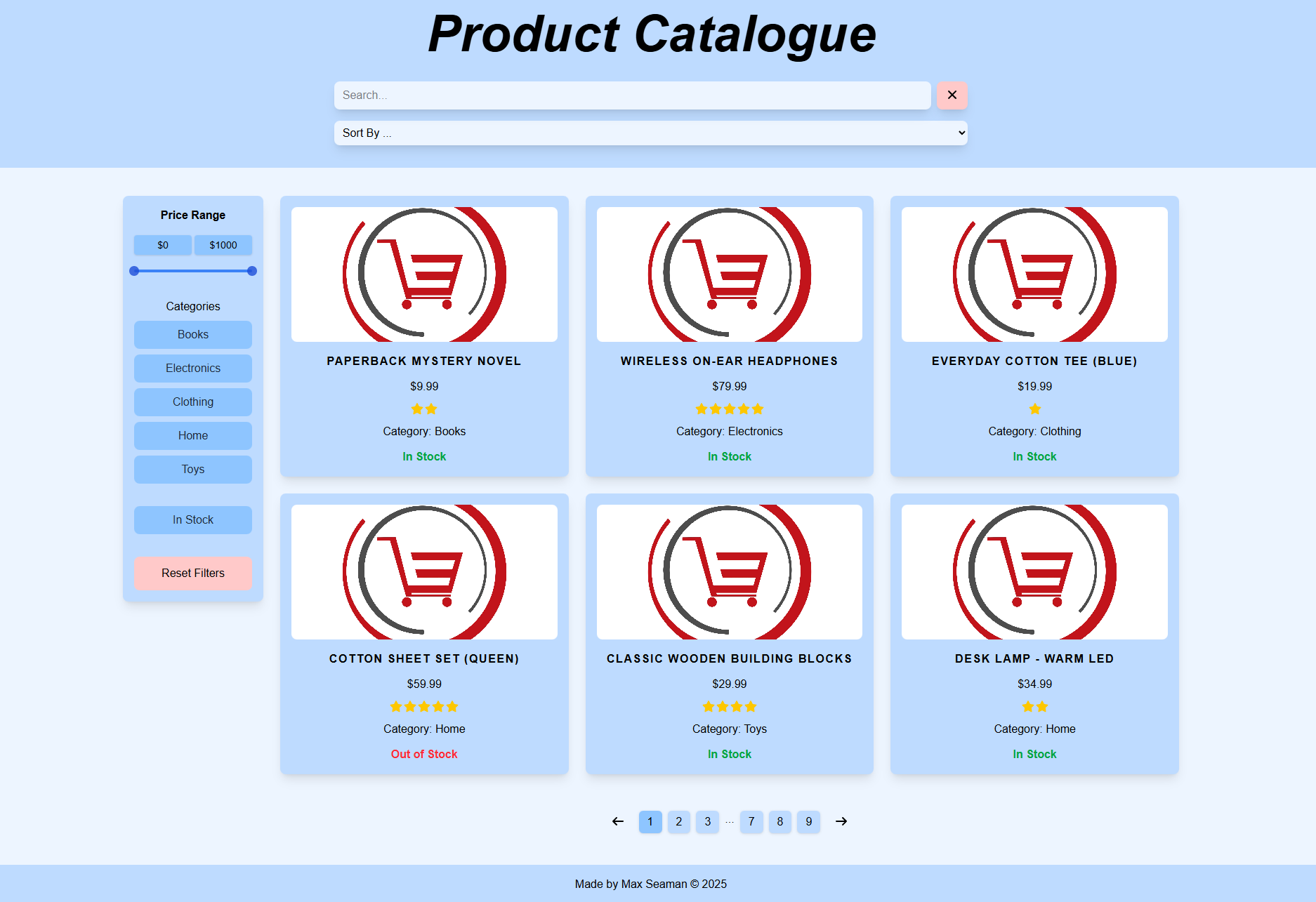
Task: Jump to page 9
Action: 808,821
